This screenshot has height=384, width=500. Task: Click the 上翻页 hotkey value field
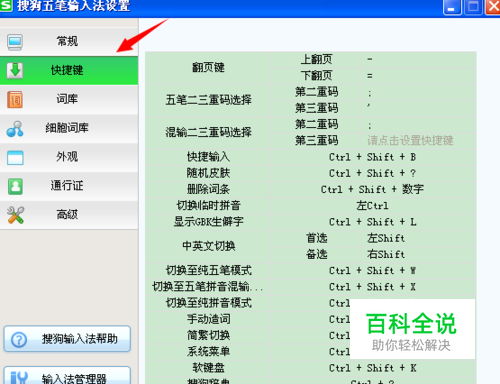(418, 60)
